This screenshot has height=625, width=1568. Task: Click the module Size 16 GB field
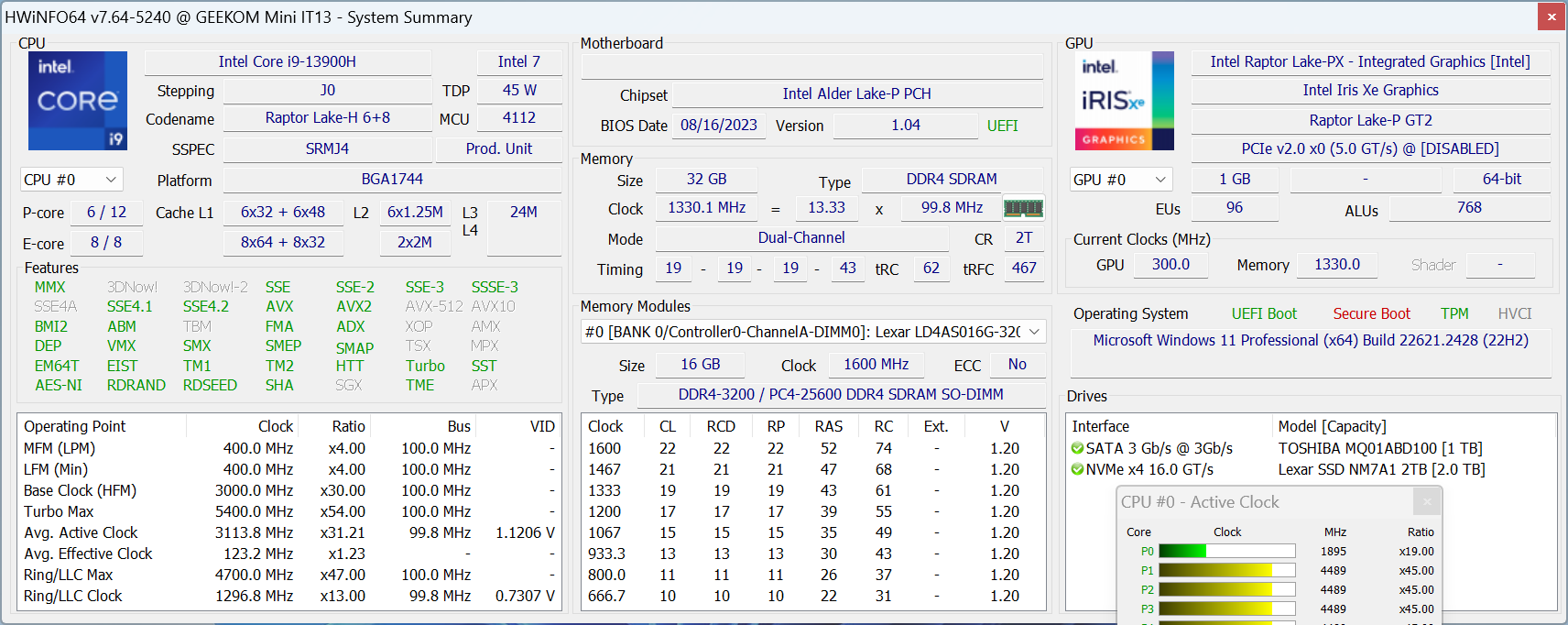click(x=701, y=365)
